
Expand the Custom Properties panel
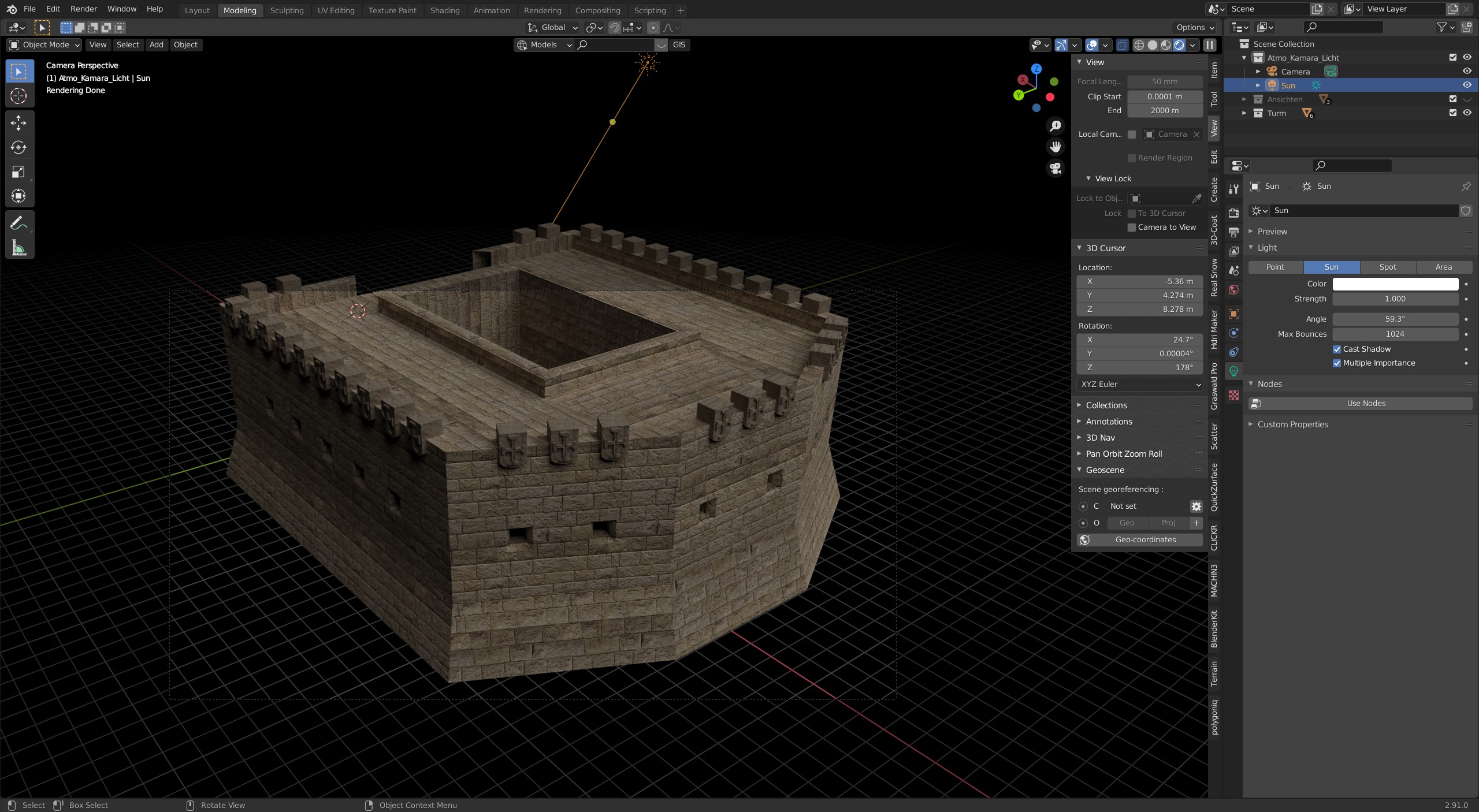pyautogui.click(x=1292, y=424)
